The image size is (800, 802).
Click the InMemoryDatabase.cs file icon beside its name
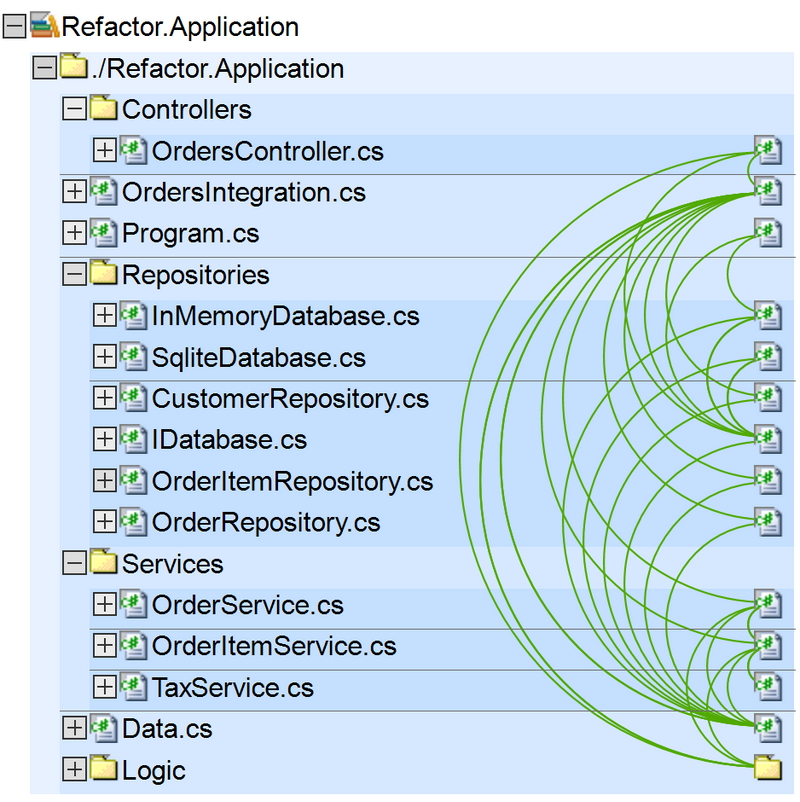click(134, 316)
